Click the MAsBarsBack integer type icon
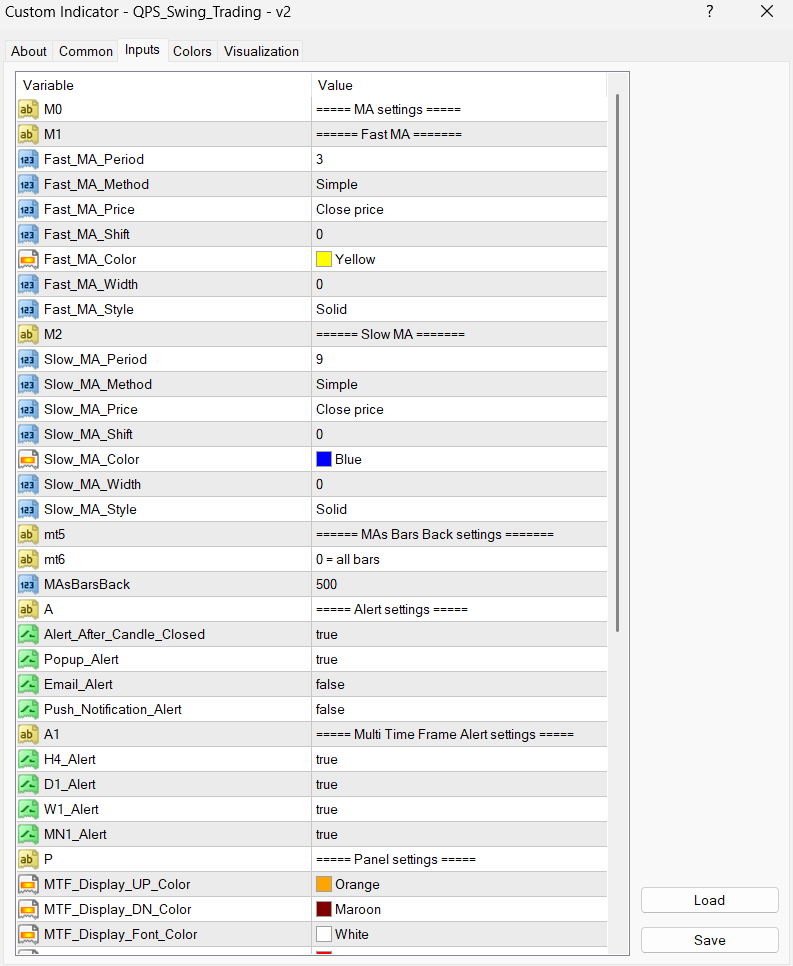The height and width of the screenshot is (966, 793). pos(28,584)
